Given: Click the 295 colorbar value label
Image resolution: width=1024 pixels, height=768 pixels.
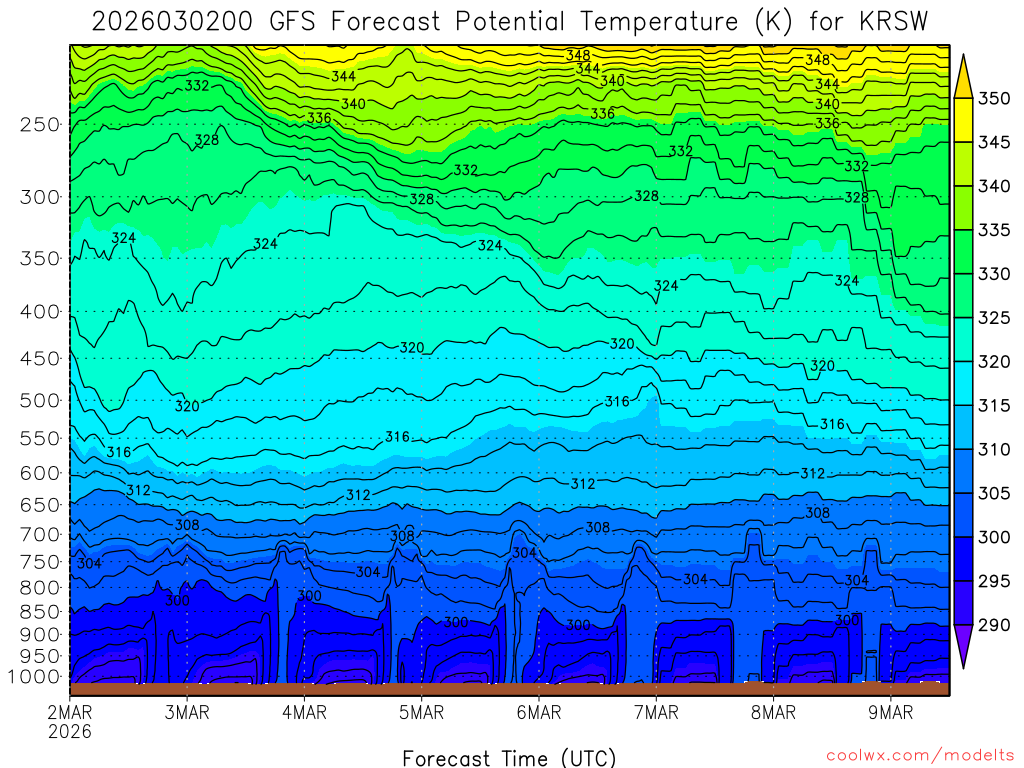Looking at the screenshot, I should click(x=993, y=581).
